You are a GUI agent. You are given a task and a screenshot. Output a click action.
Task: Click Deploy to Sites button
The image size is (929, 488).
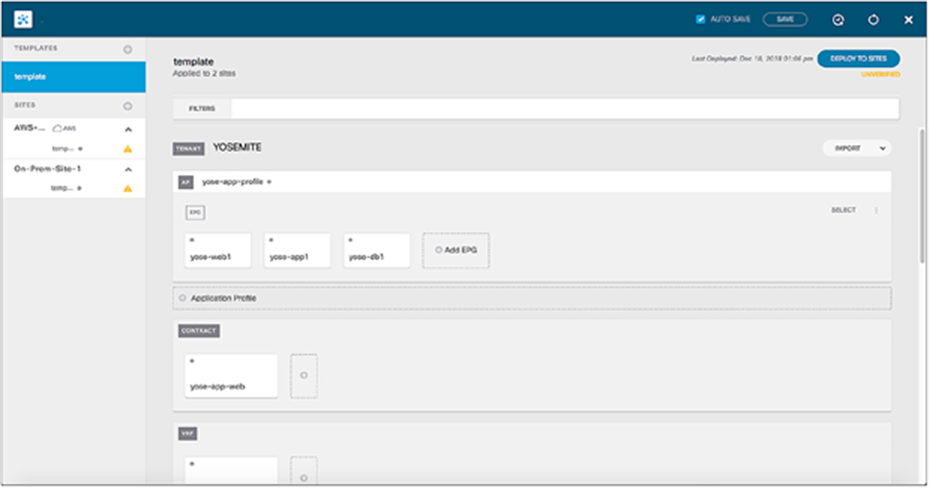(858, 59)
